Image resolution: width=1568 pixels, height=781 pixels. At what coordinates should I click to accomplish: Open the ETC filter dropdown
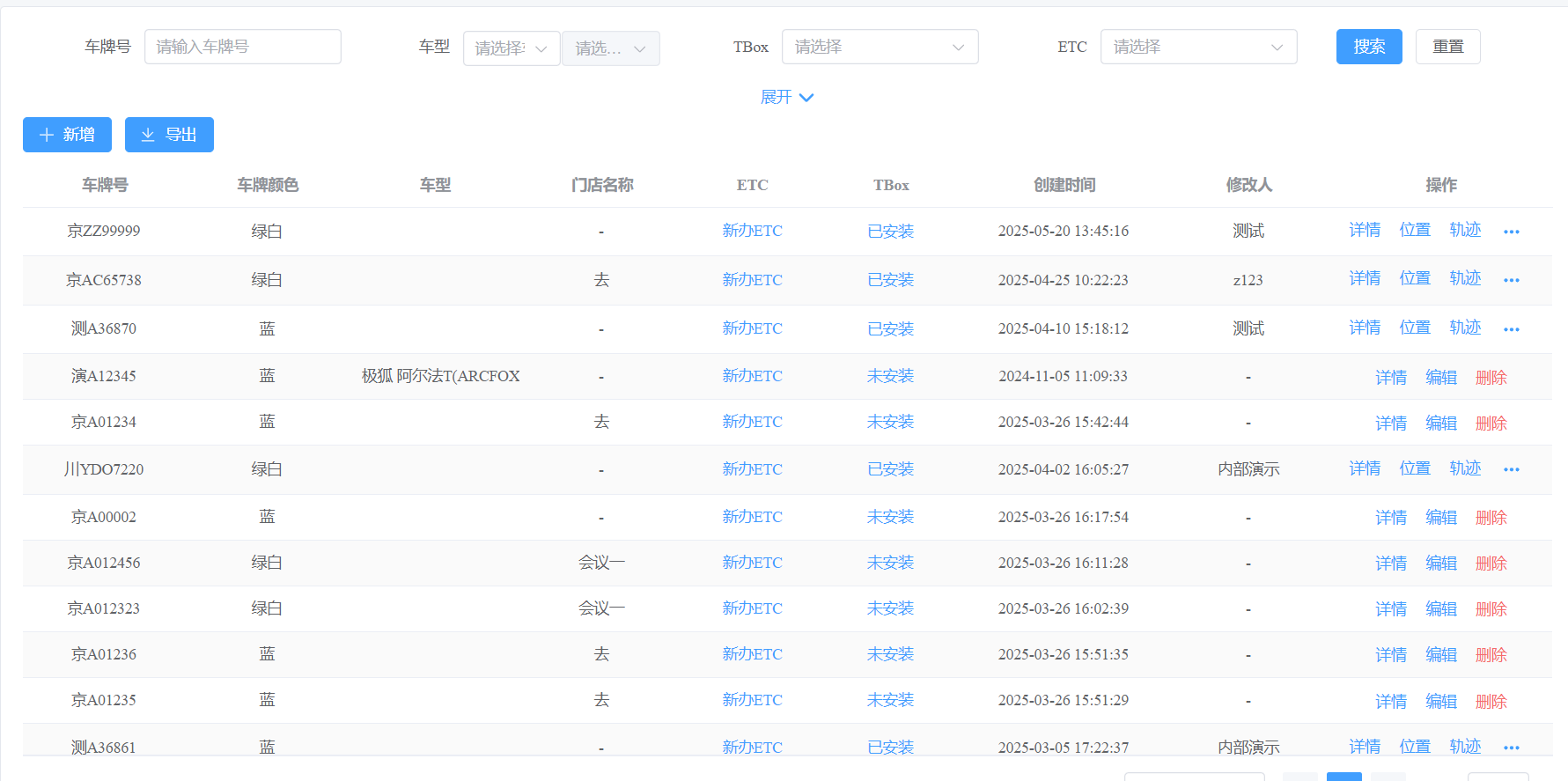click(1198, 47)
